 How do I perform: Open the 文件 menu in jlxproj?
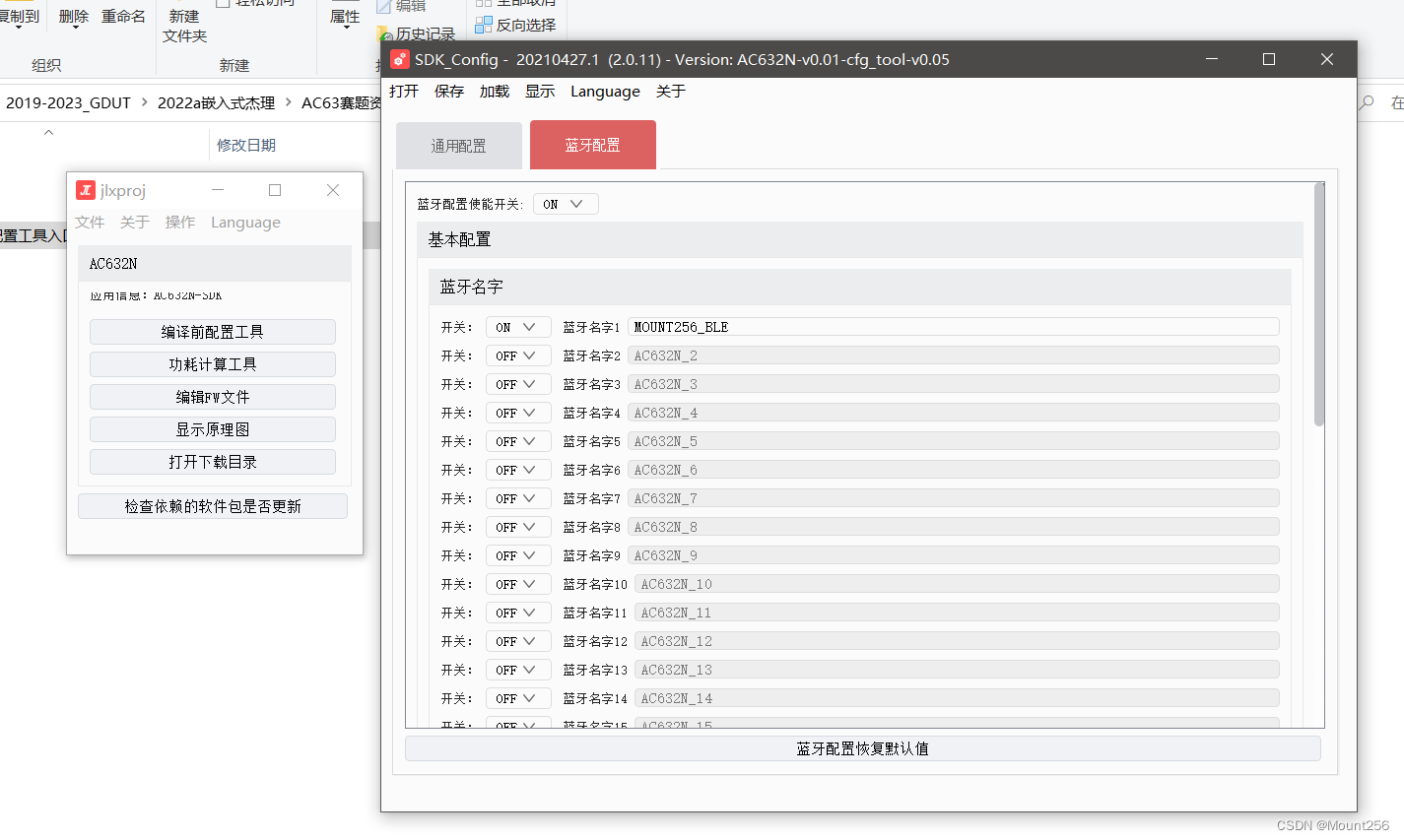pos(90,223)
